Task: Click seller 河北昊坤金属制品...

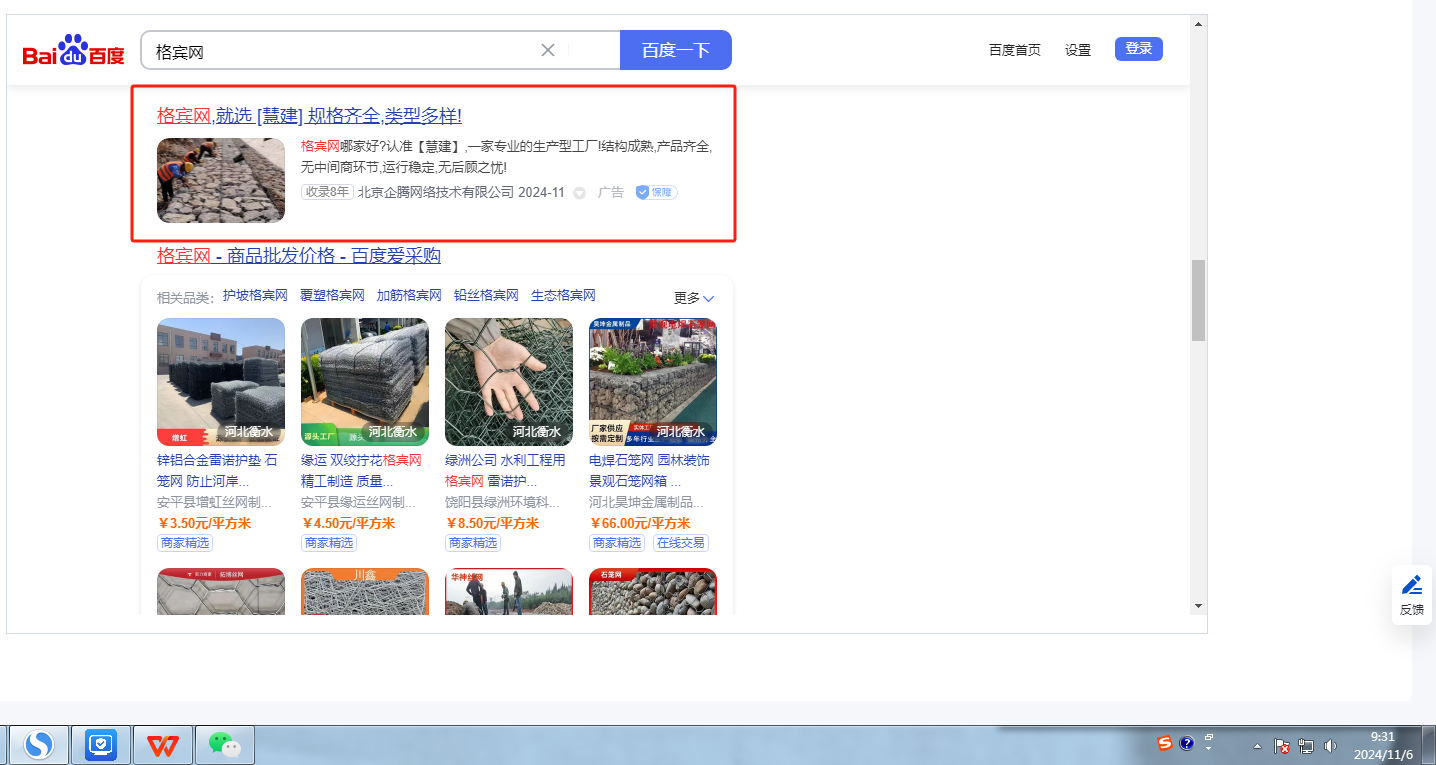Action: 646,502
